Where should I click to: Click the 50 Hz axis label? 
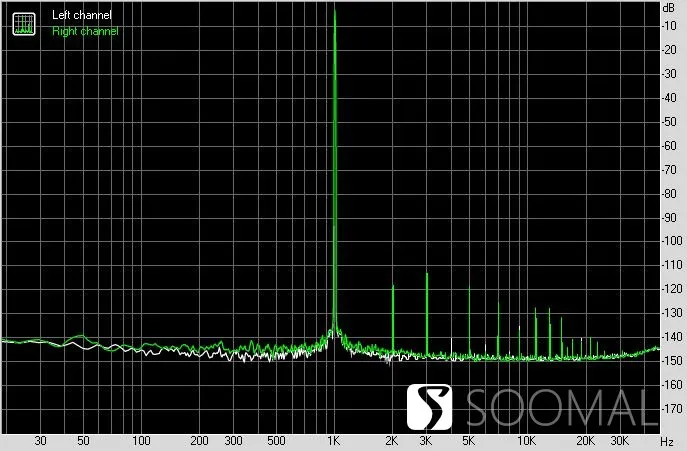[x=83, y=440]
